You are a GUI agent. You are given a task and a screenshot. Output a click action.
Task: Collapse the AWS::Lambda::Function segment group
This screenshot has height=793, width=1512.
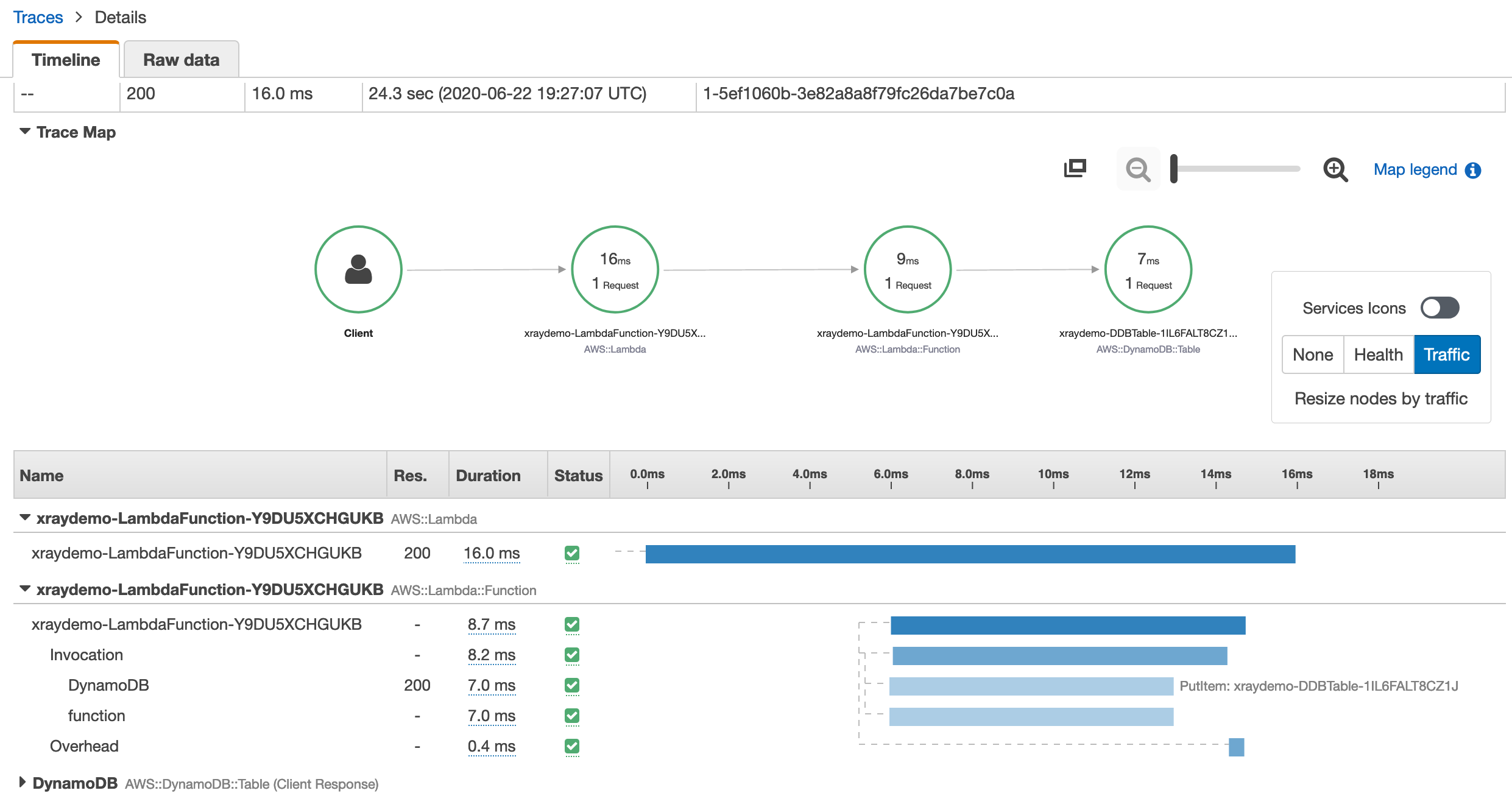click(x=25, y=589)
